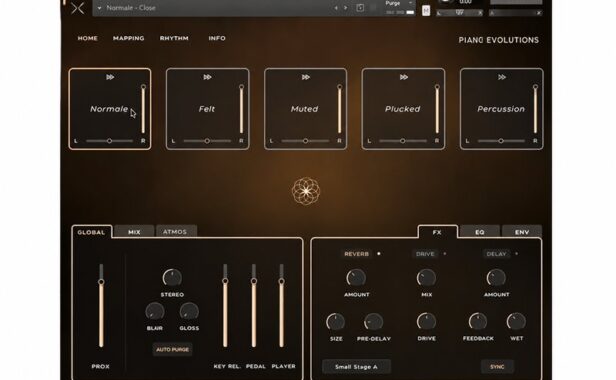Image resolution: width=616 pixels, height=380 pixels.
Task: Expand the Normale - Close preset menu arrow
Action: (x=99, y=8)
